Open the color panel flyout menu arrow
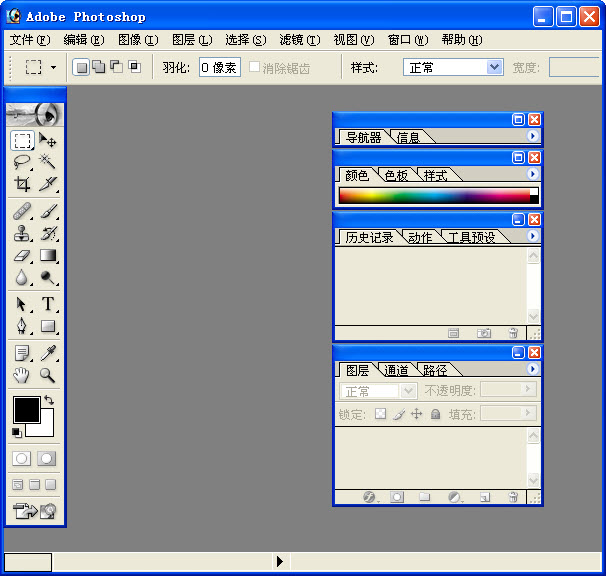Image resolution: width=606 pixels, height=576 pixels. [533, 174]
